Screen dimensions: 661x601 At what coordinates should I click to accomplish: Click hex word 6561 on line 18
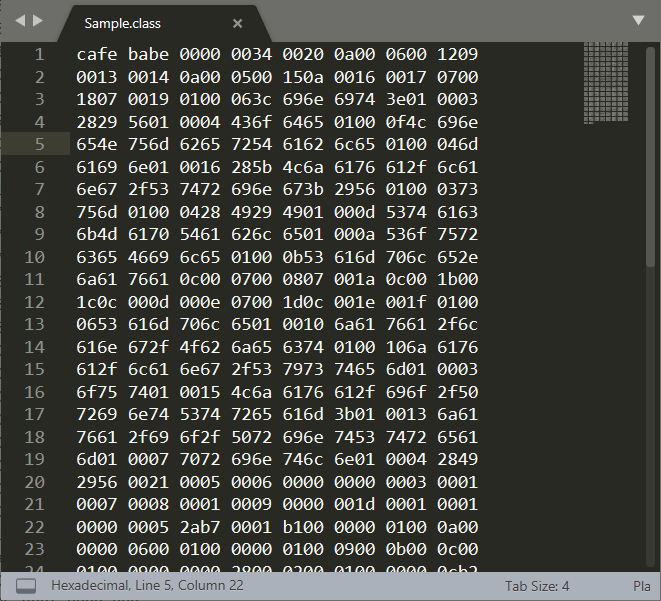457,437
